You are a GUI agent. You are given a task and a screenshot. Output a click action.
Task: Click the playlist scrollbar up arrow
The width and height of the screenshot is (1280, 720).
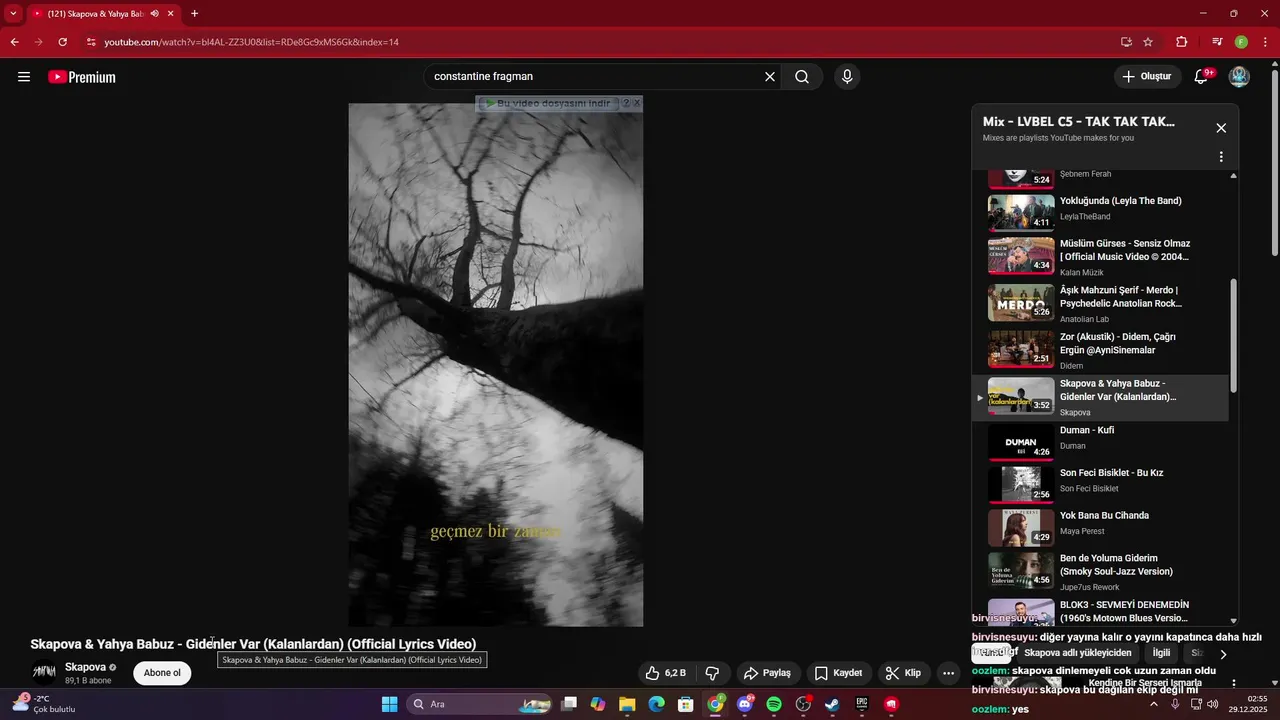click(x=1233, y=175)
